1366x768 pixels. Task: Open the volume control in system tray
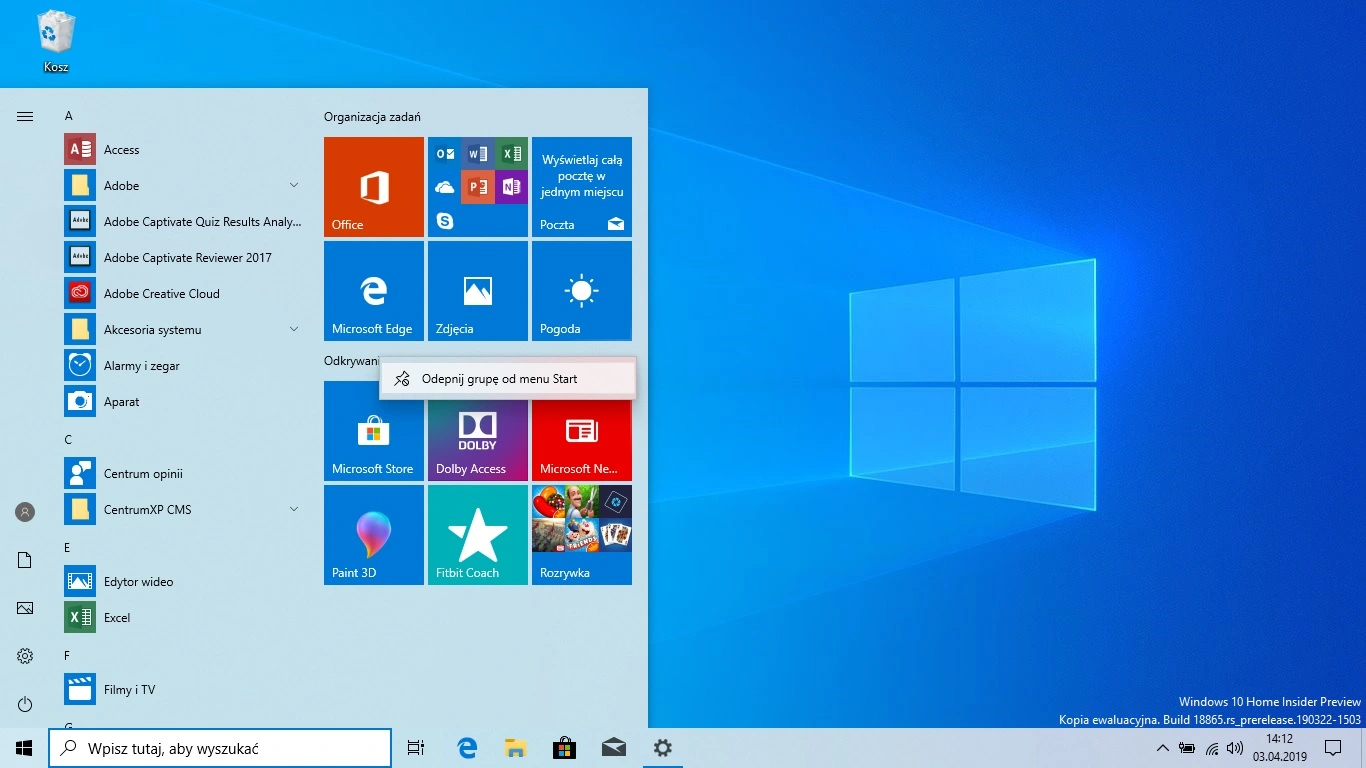(x=1235, y=748)
